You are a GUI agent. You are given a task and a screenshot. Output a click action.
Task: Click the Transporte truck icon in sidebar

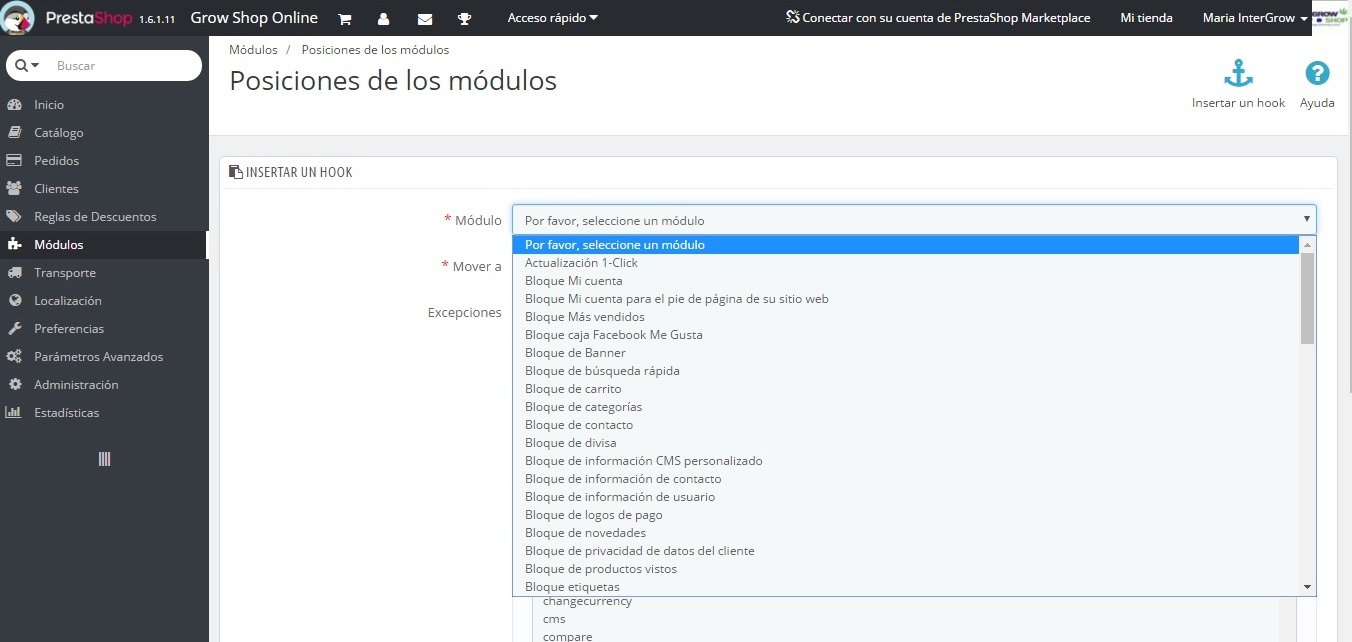coord(14,272)
